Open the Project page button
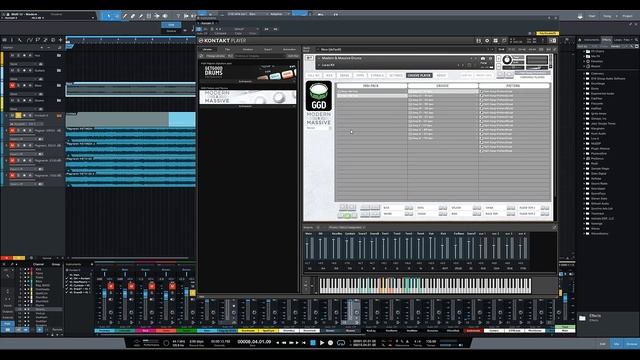This screenshot has height=360, width=640. (627, 16)
